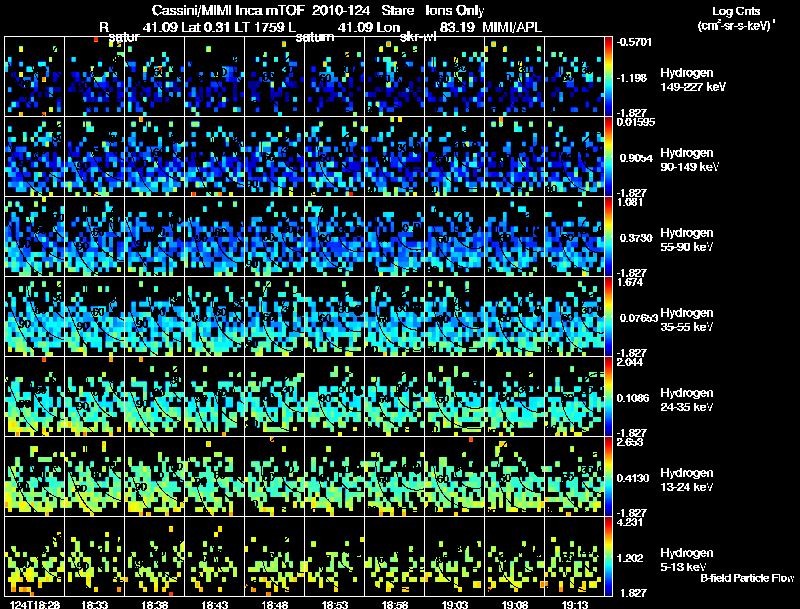
Task: Click the 'LT 1759' header text
Action: point(260,27)
